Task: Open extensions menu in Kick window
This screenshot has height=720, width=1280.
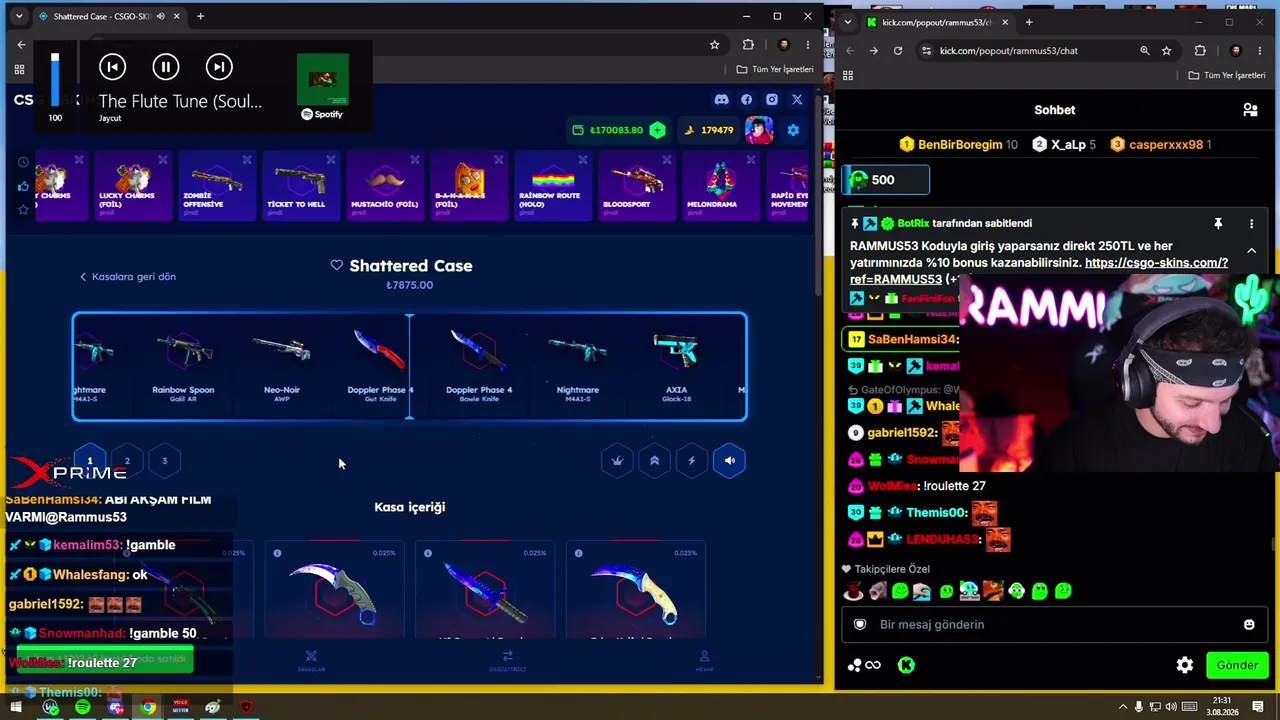Action: (1200, 51)
